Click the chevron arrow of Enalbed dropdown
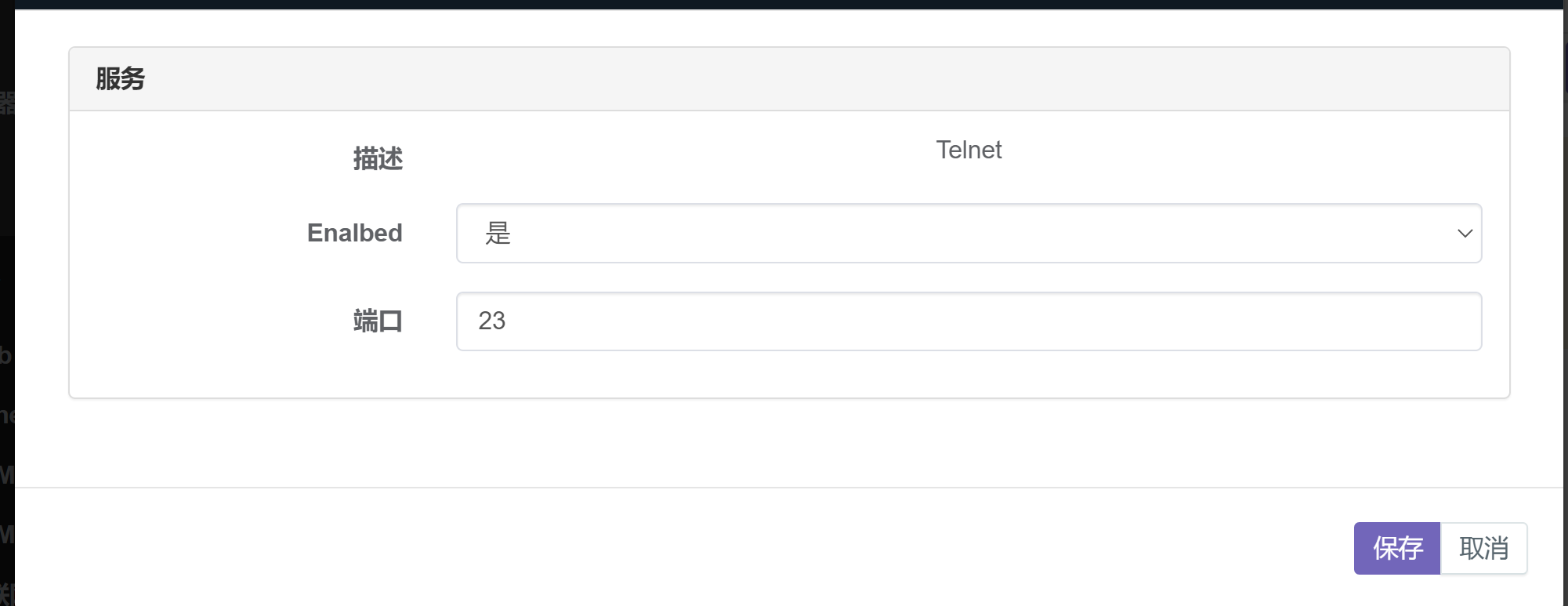The width and height of the screenshot is (1568, 606). 1465,234
